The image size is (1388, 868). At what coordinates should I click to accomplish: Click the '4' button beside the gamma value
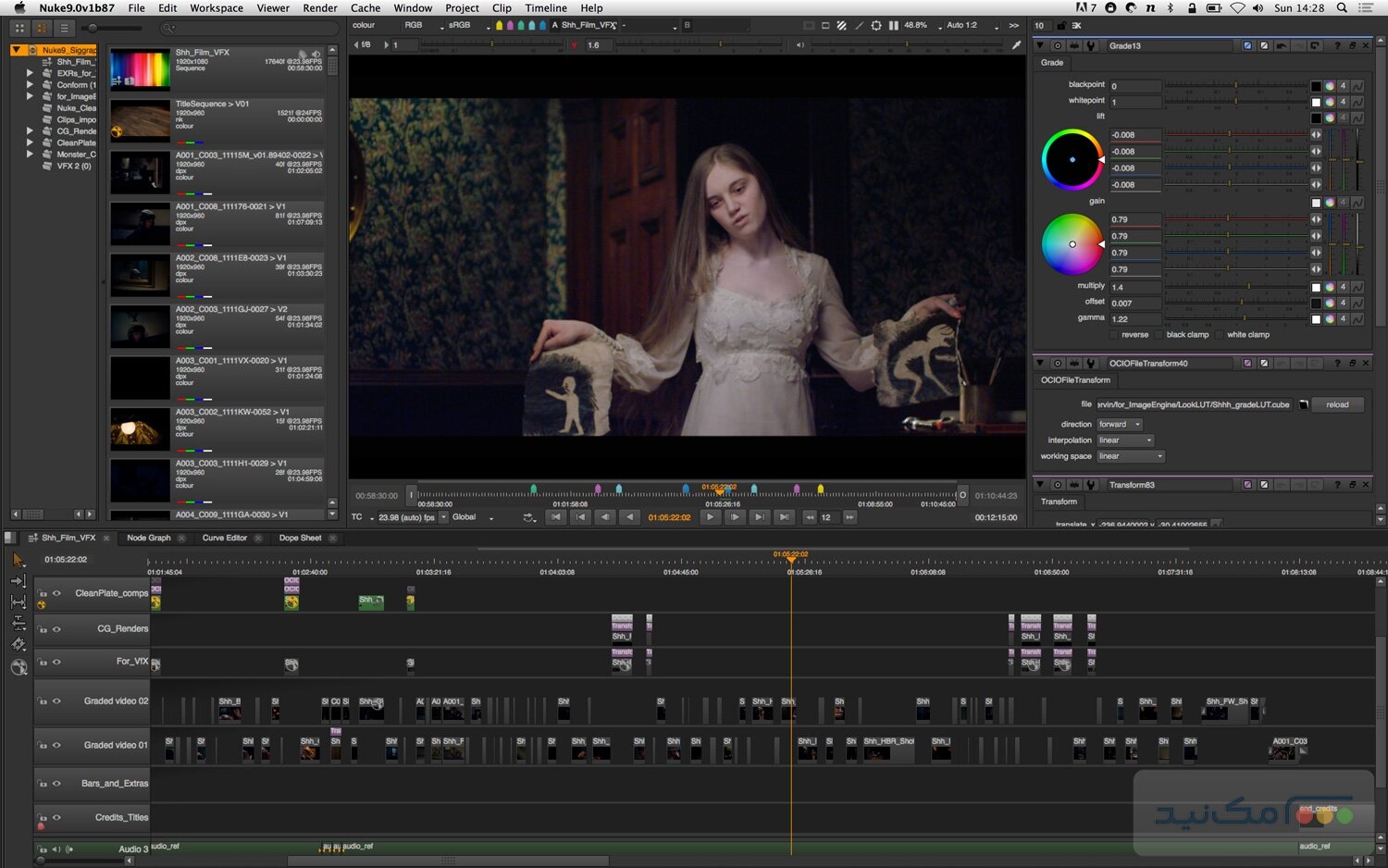(1344, 318)
